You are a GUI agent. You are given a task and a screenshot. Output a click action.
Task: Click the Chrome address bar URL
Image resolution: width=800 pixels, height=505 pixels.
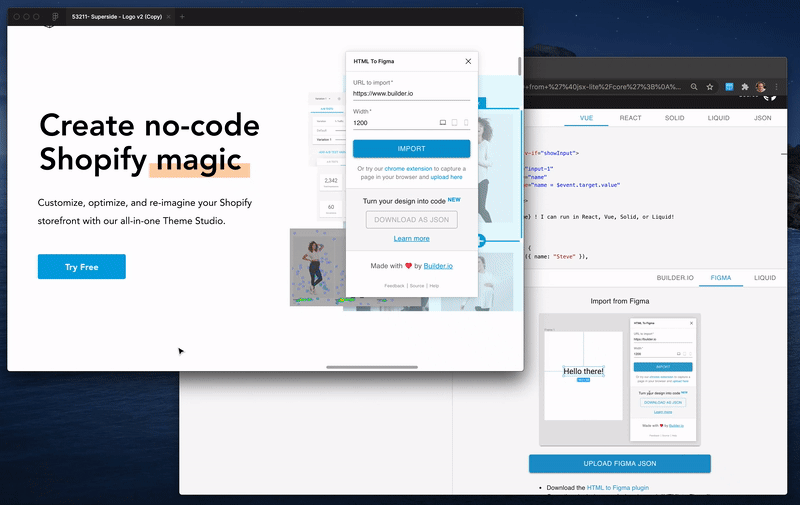(604, 87)
